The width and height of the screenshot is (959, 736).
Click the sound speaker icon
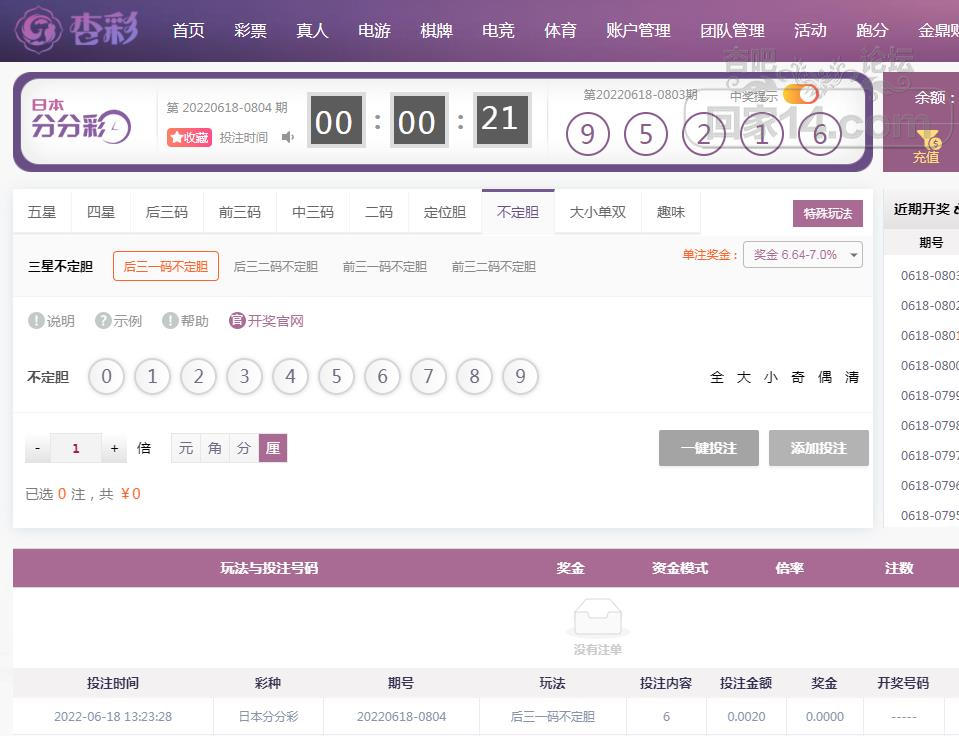click(288, 137)
